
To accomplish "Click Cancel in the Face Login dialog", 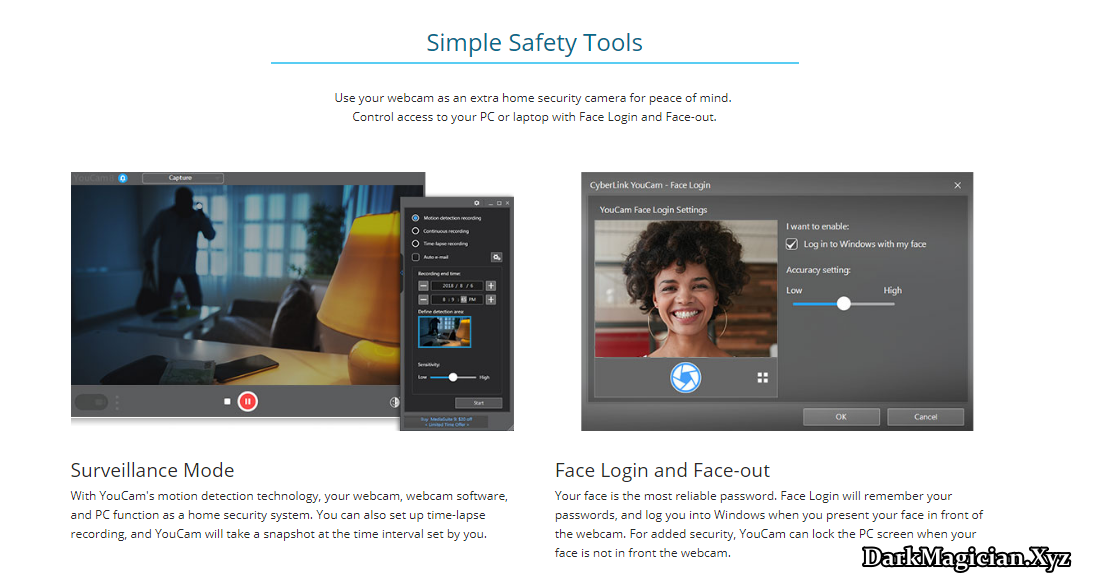I will 925,416.
